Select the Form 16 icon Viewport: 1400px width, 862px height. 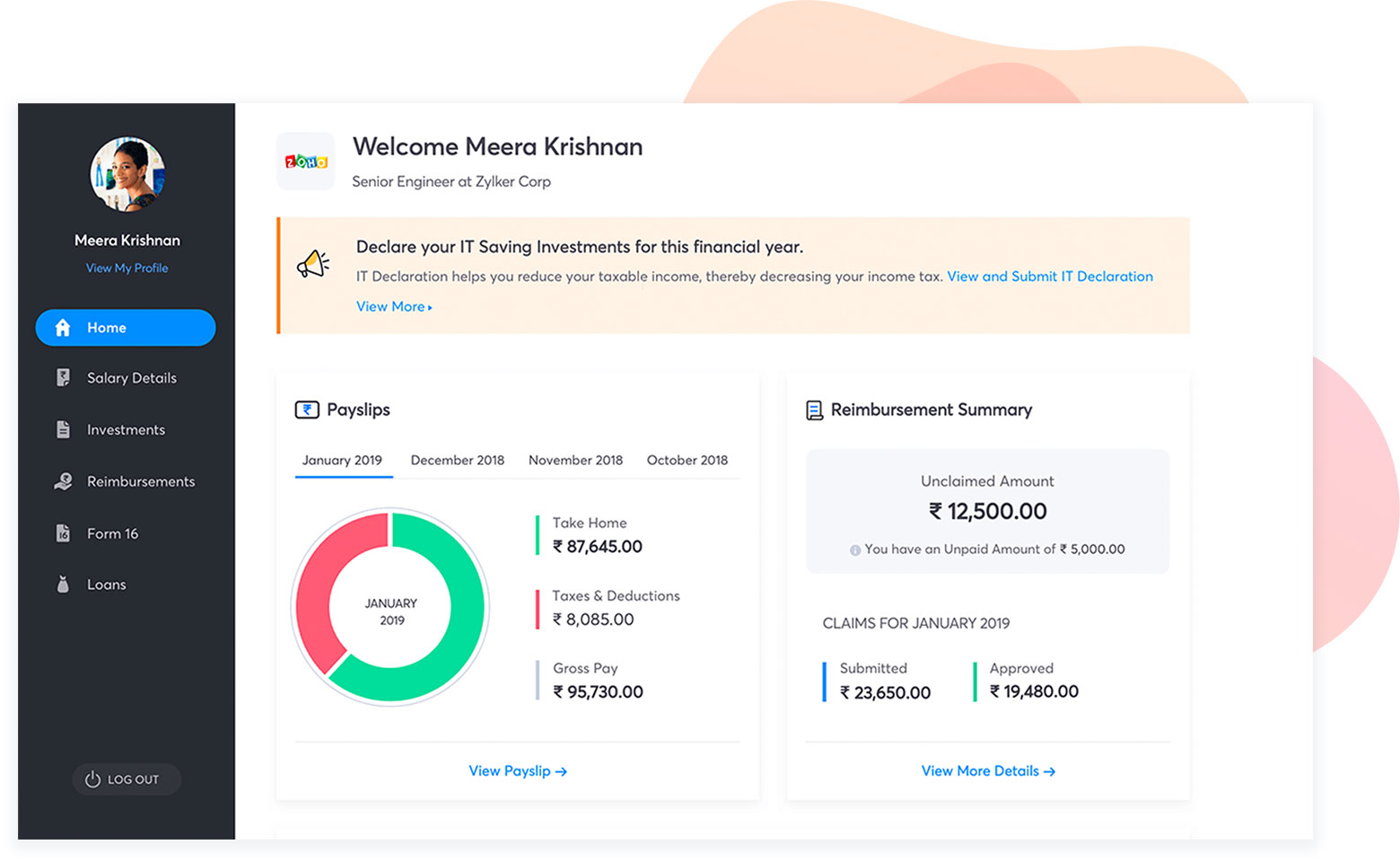pos(63,532)
